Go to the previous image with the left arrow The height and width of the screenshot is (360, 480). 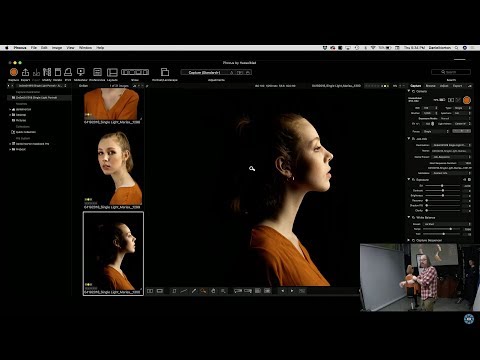pyautogui.click(x=283, y=291)
